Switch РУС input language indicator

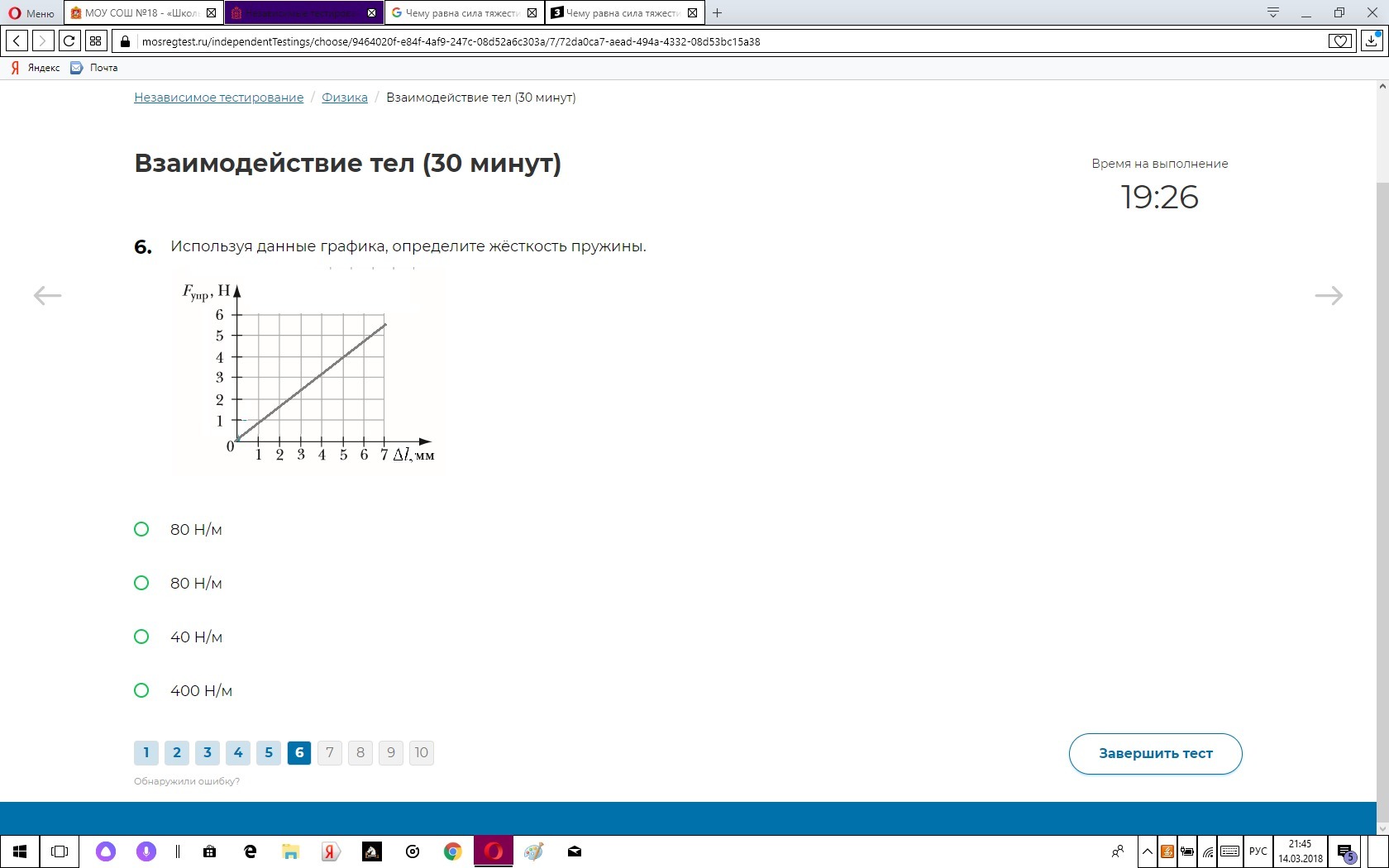[x=1258, y=851]
